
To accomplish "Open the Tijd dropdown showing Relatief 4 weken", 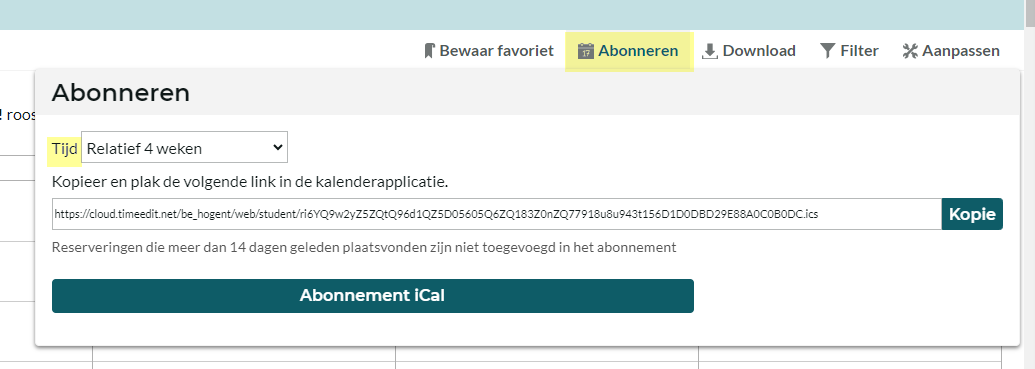I will pos(184,149).
